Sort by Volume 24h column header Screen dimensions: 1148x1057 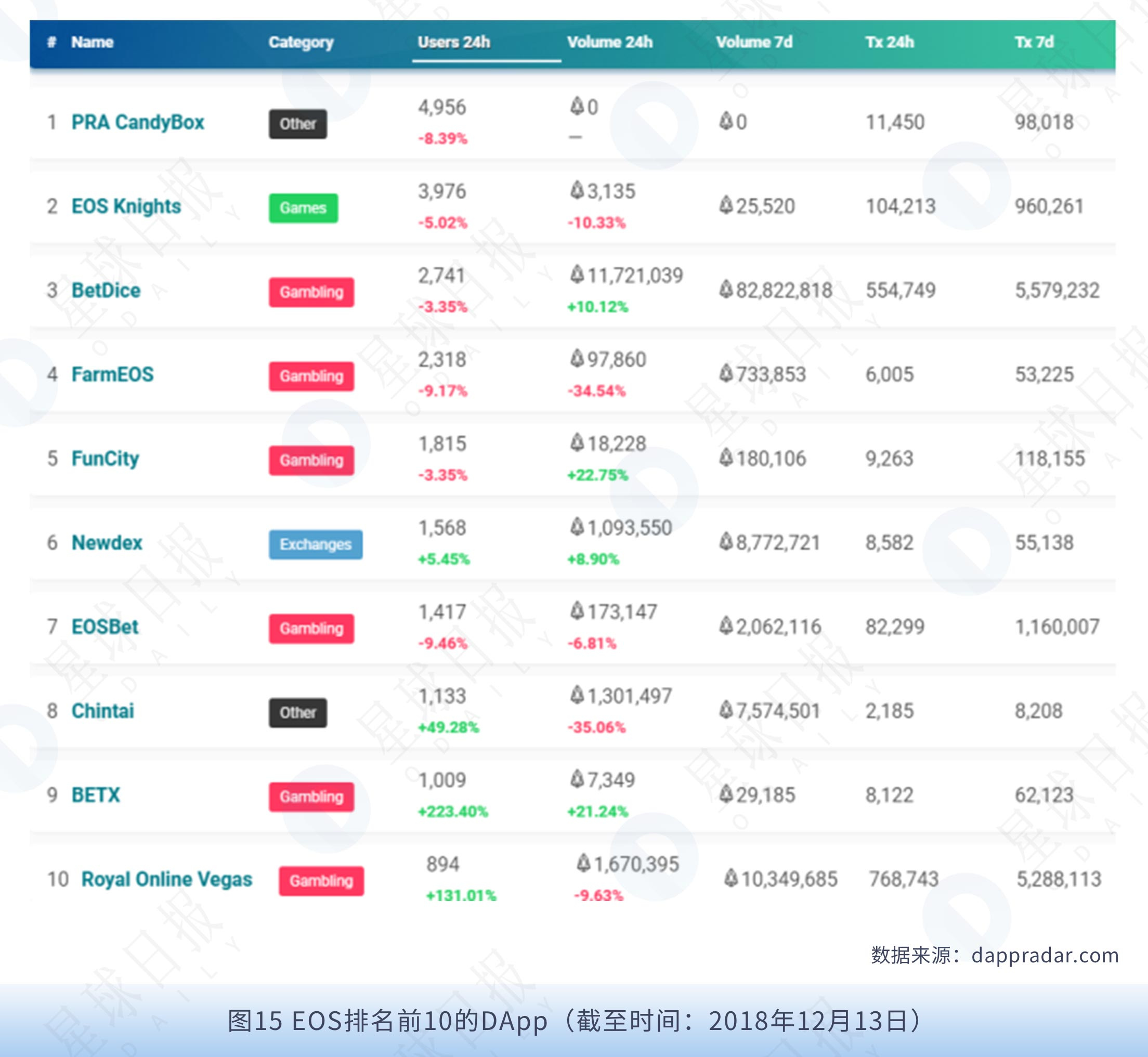click(609, 42)
